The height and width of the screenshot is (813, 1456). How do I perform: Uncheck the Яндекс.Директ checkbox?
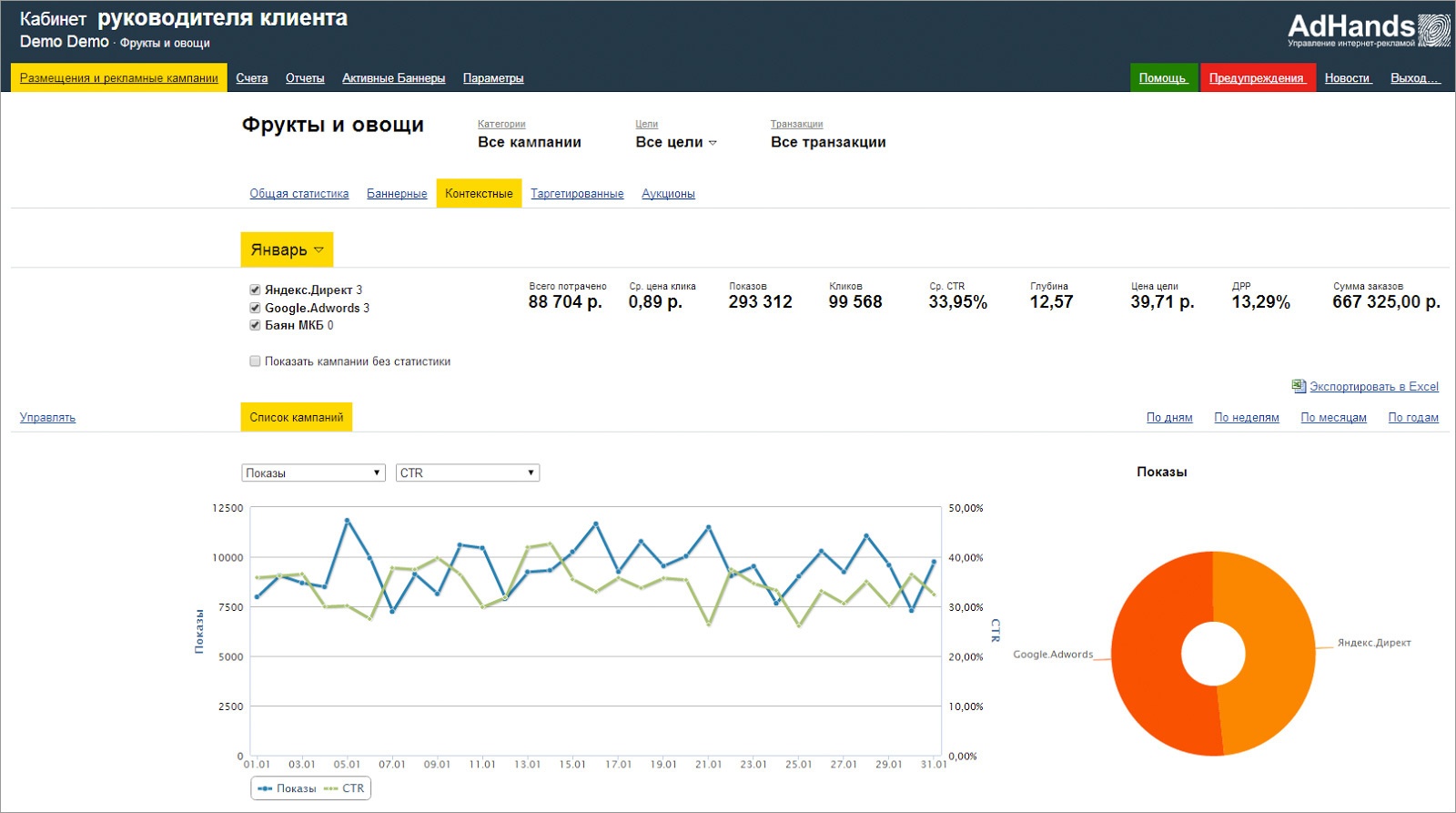pos(255,290)
